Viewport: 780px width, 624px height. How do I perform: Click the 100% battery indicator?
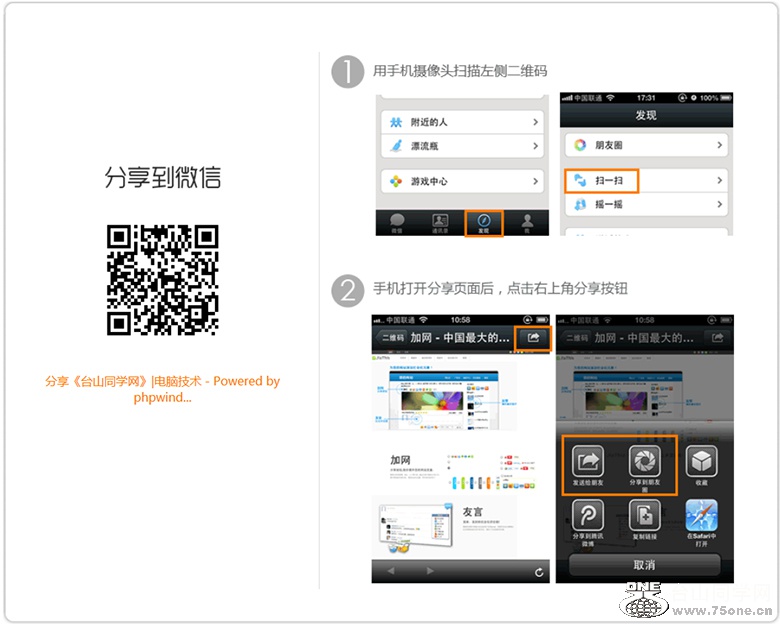715,98
